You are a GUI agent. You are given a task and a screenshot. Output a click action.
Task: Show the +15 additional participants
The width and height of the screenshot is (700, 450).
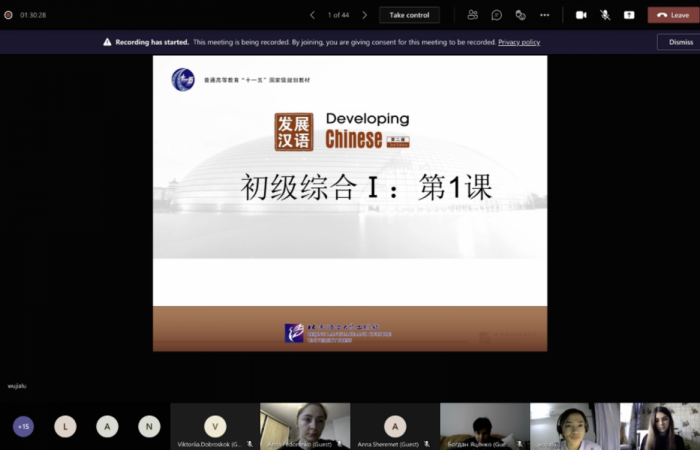(23, 426)
